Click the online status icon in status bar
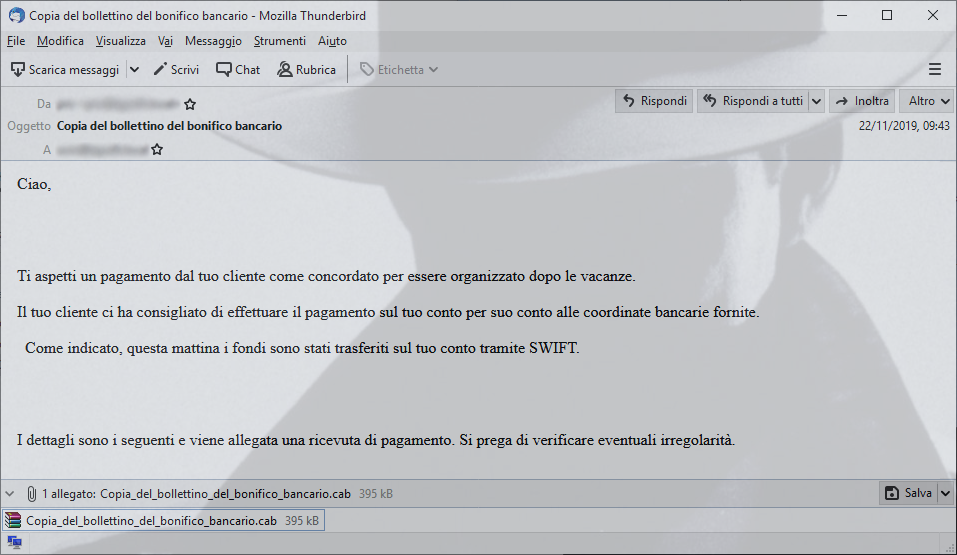Viewport: 957px width, 555px height. tap(14, 542)
